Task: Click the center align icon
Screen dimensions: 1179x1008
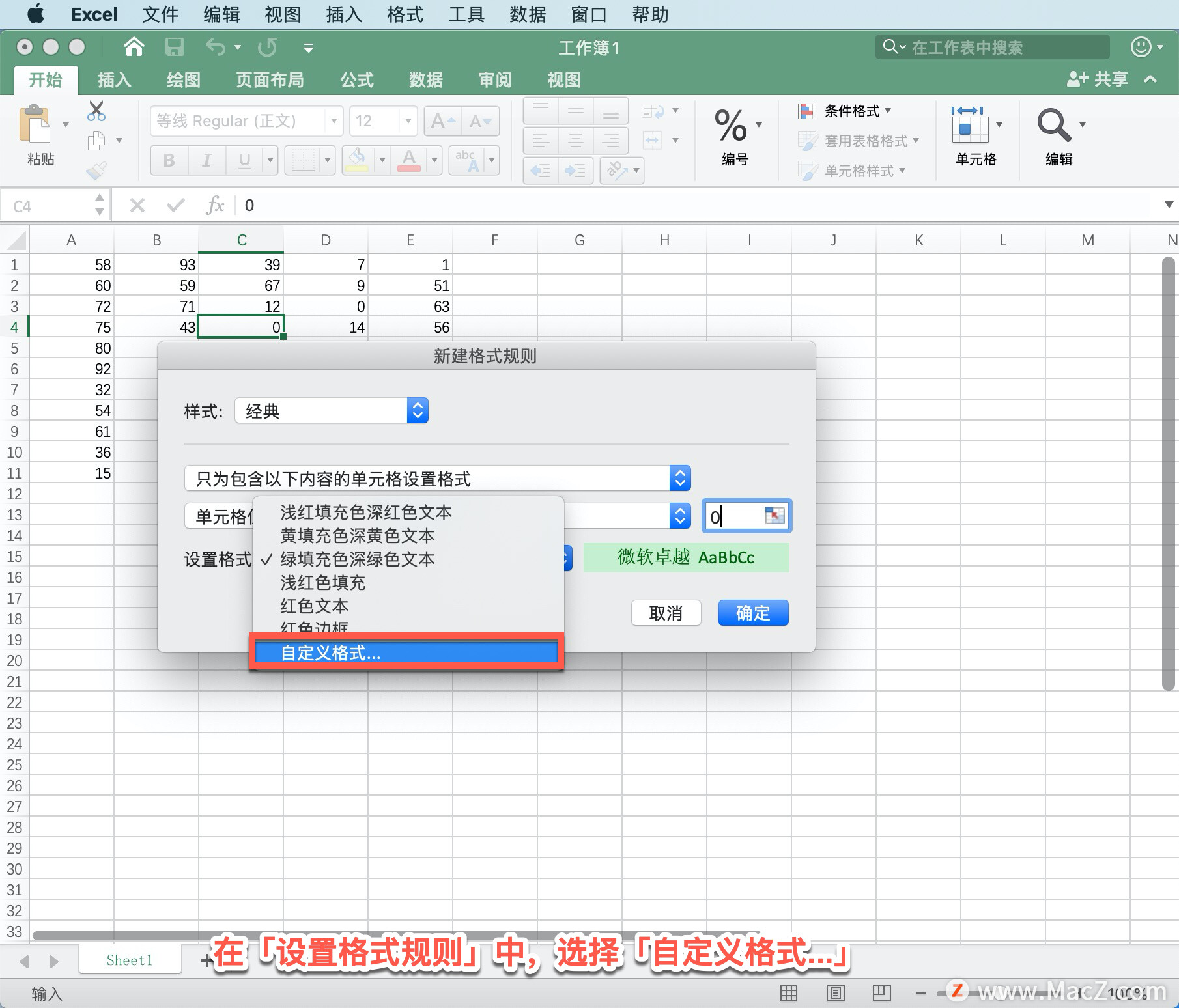Action: pyautogui.click(x=576, y=140)
